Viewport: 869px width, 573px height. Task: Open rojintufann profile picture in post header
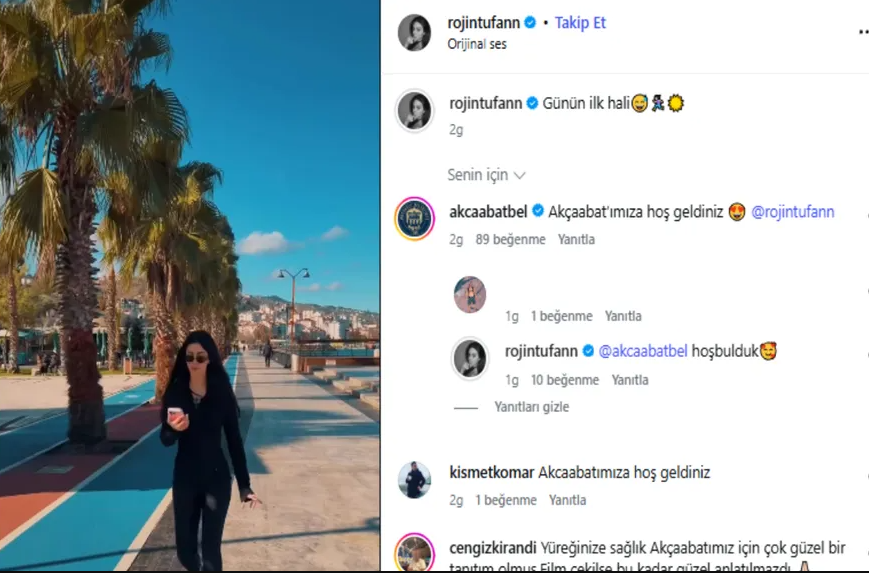pos(414,33)
